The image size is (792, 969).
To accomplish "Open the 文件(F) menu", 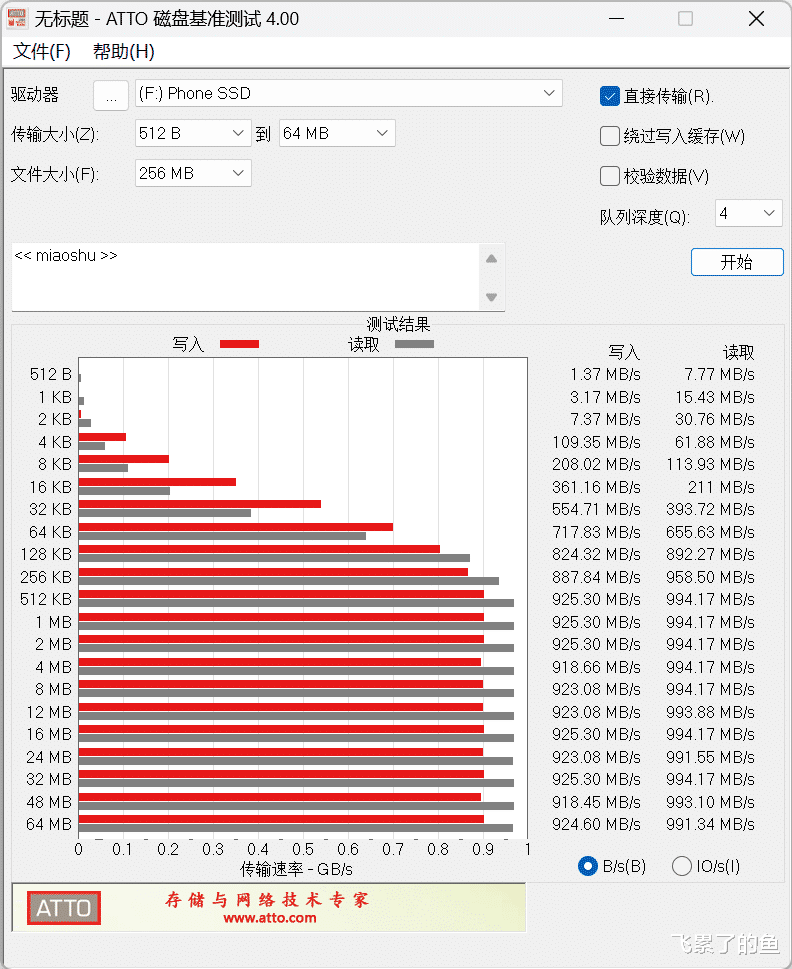I will point(42,51).
